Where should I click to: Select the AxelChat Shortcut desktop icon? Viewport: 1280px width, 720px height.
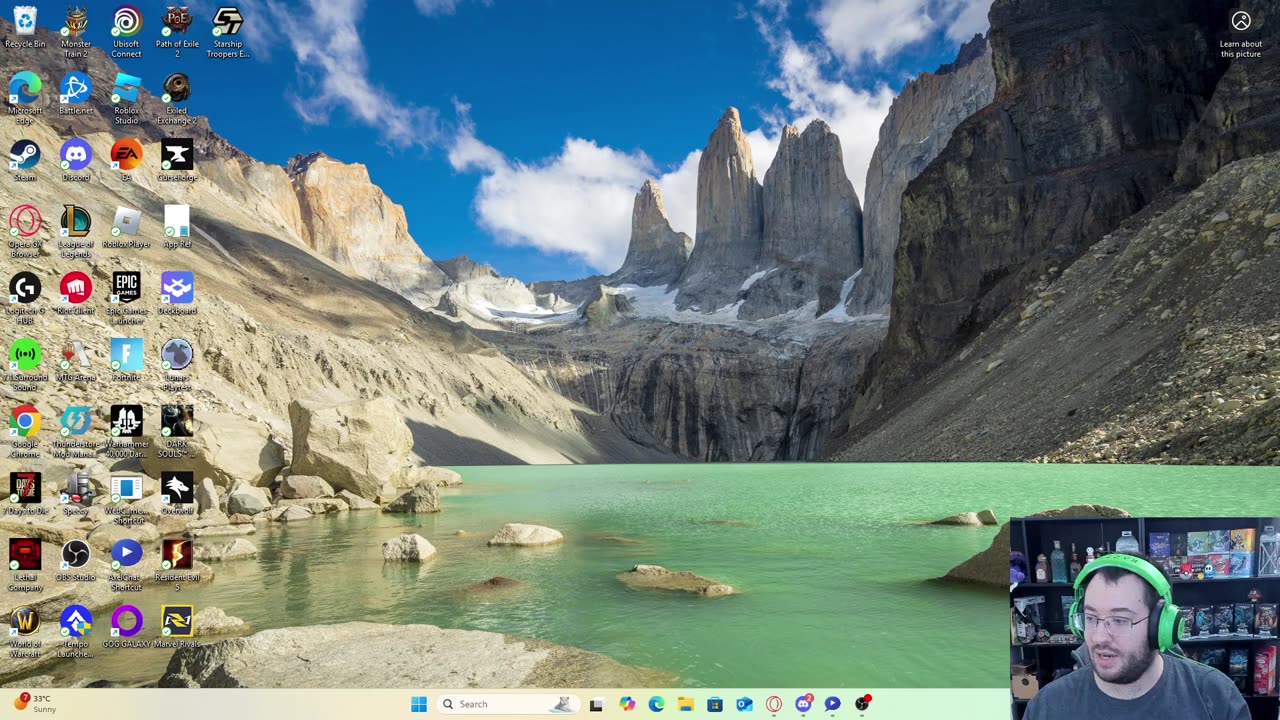126,565
